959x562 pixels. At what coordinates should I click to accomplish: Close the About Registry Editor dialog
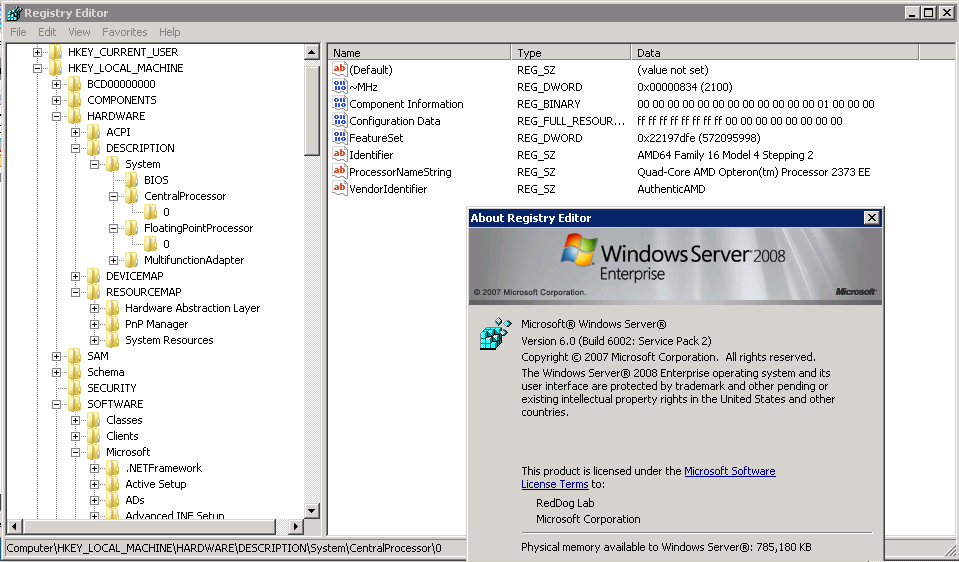(871, 218)
